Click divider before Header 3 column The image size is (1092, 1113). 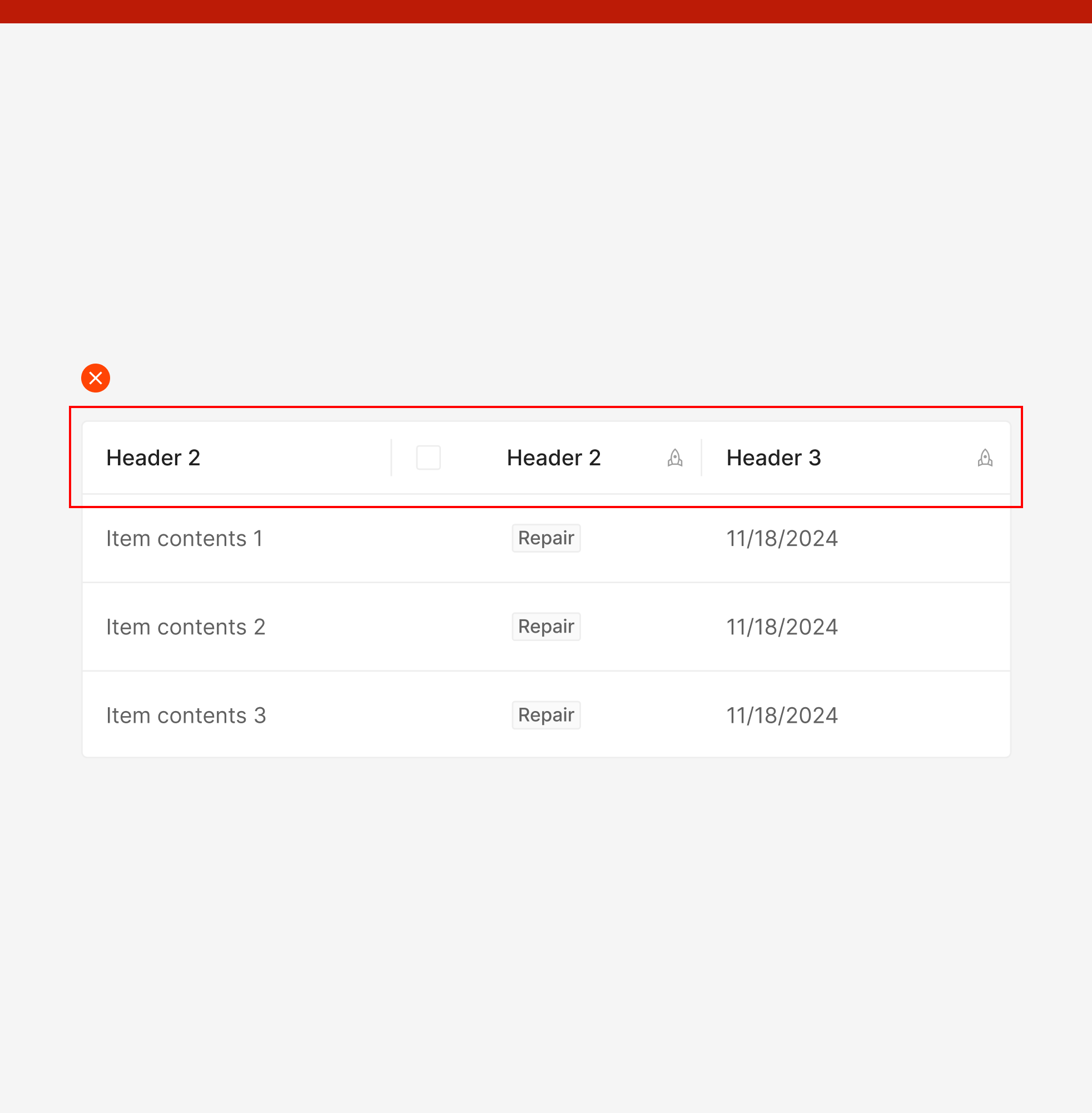(x=701, y=458)
